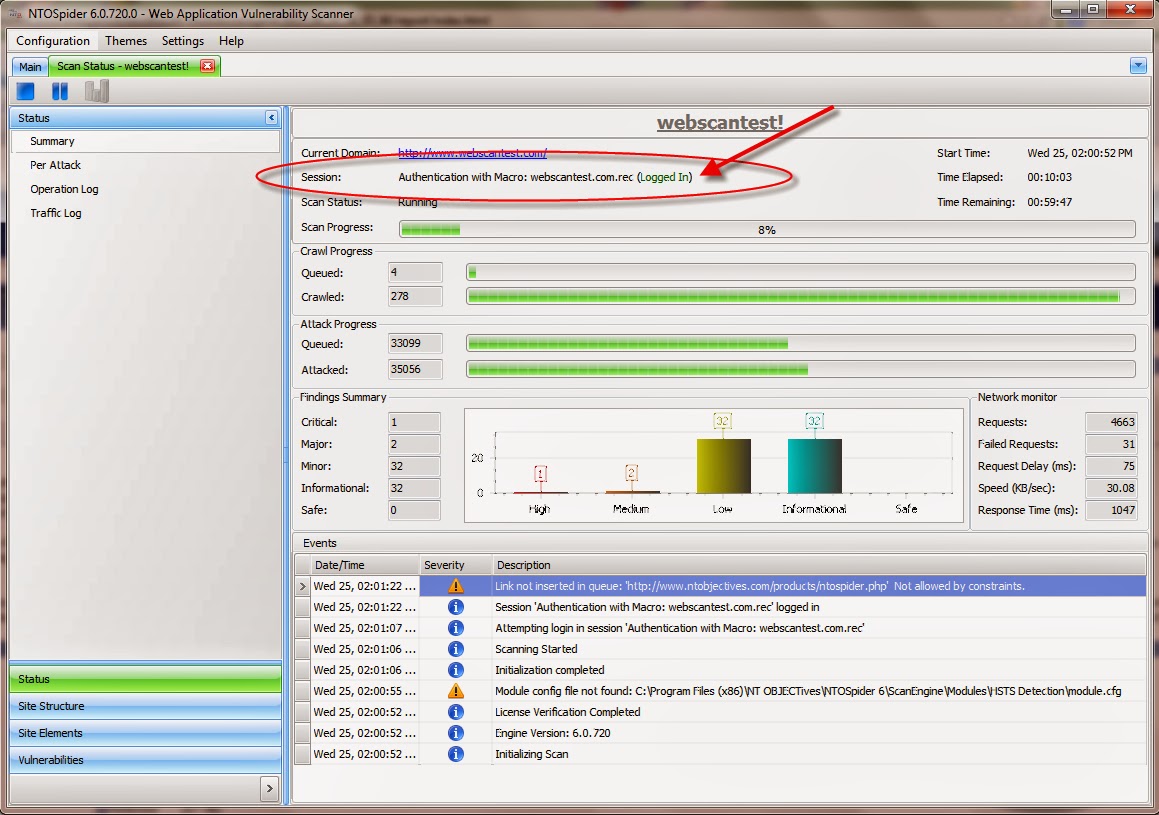Select the Requests value field
Image resolution: width=1159 pixels, height=815 pixels.
[x=1111, y=422]
